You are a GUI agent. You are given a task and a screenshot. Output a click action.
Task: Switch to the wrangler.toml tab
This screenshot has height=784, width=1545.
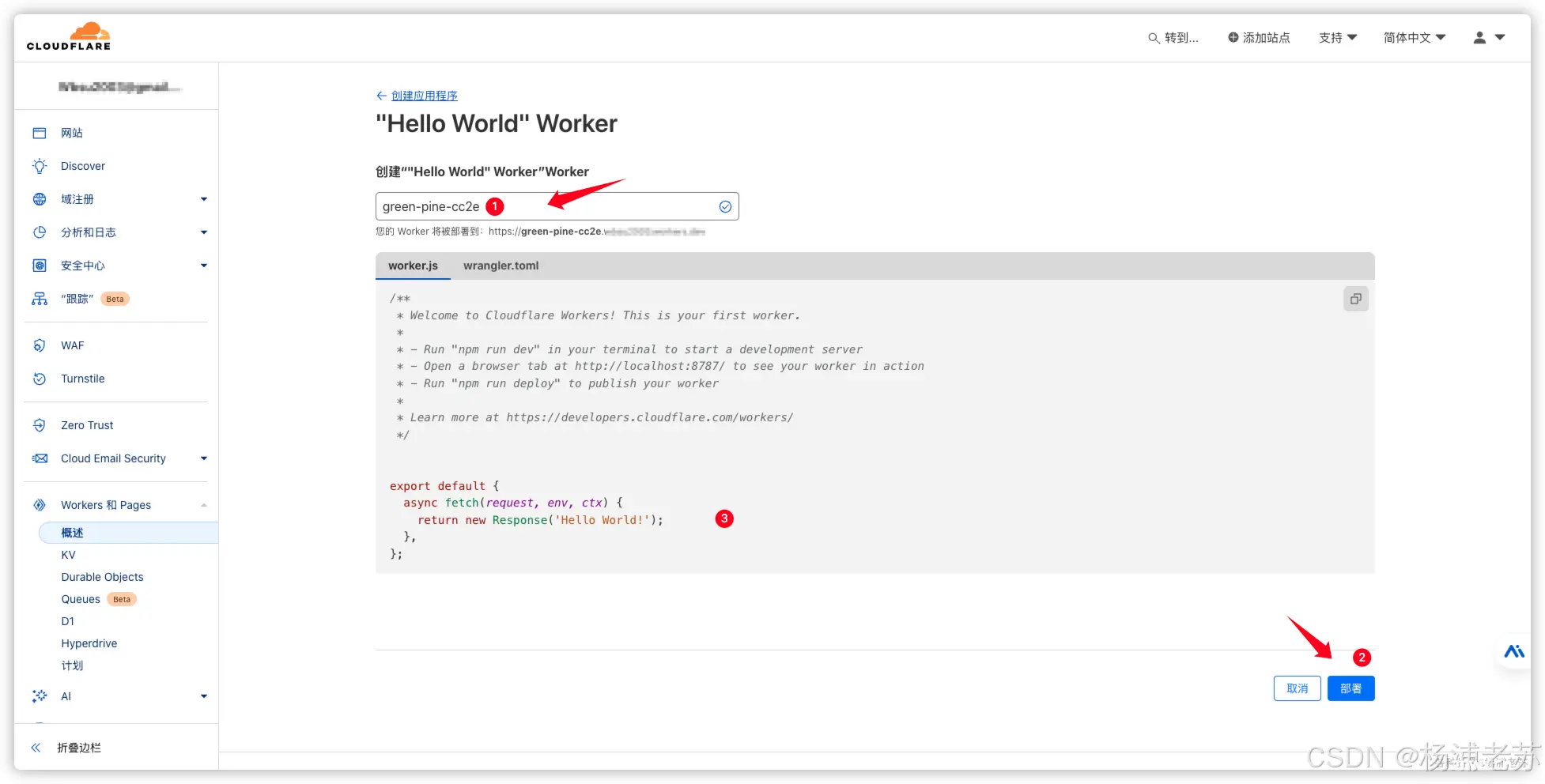501,266
